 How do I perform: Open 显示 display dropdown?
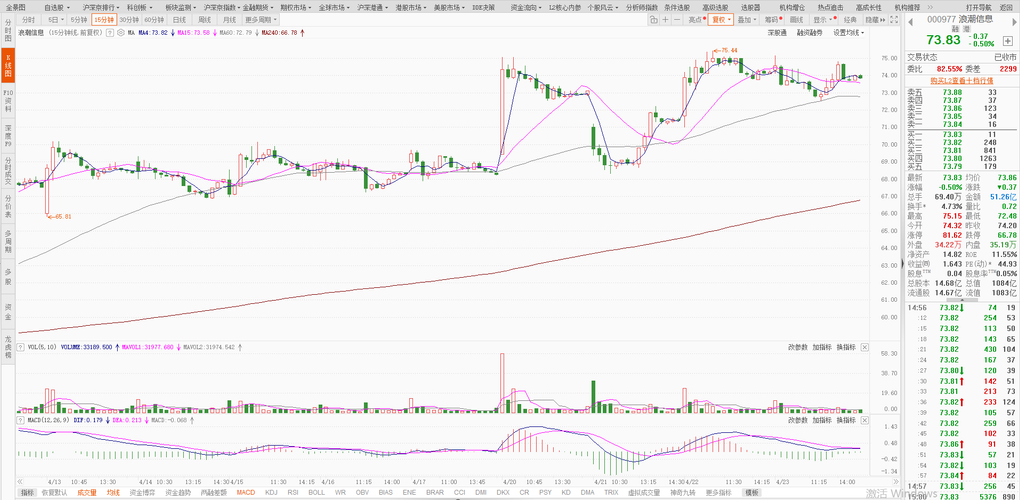(x=824, y=20)
